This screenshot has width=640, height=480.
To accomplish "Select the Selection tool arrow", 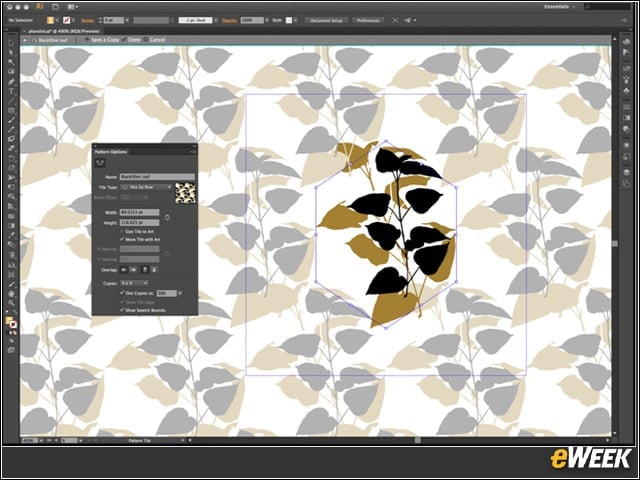I will tap(11, 43).
